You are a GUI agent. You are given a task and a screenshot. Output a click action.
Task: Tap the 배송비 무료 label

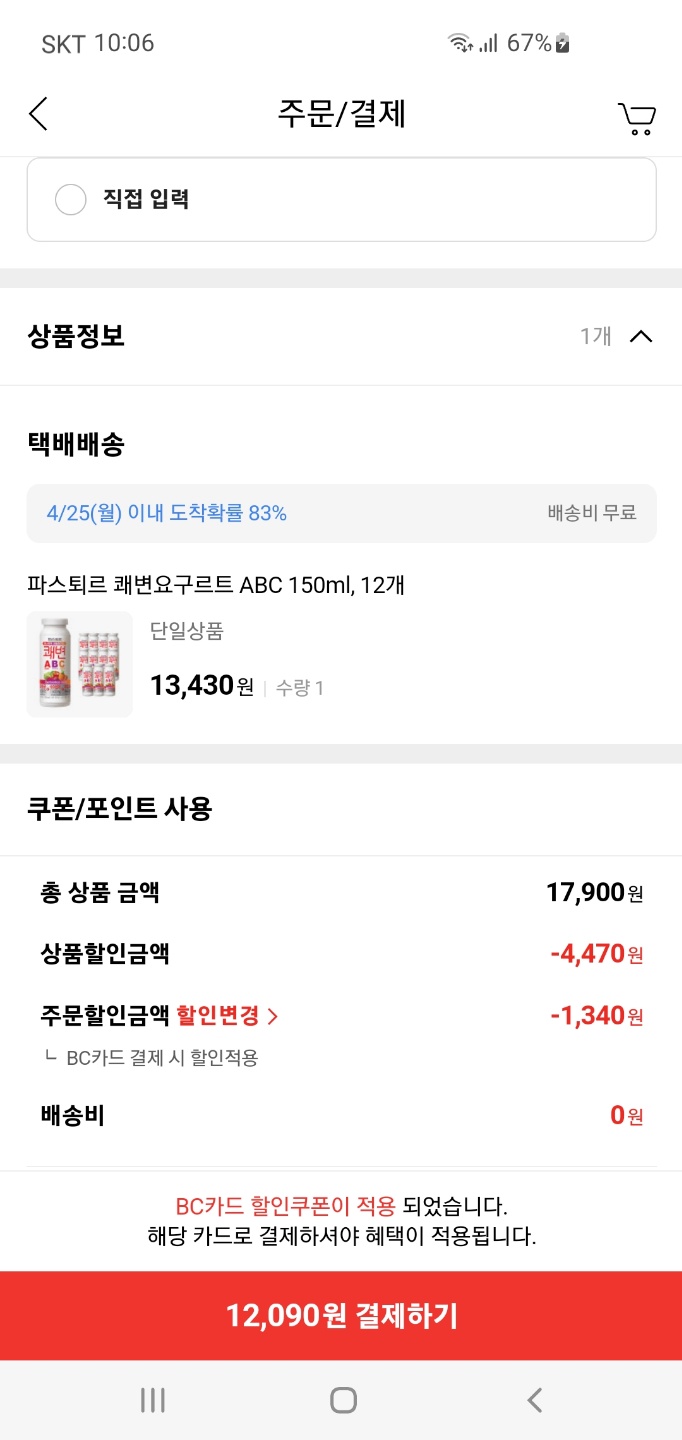[x=591, y=513]
